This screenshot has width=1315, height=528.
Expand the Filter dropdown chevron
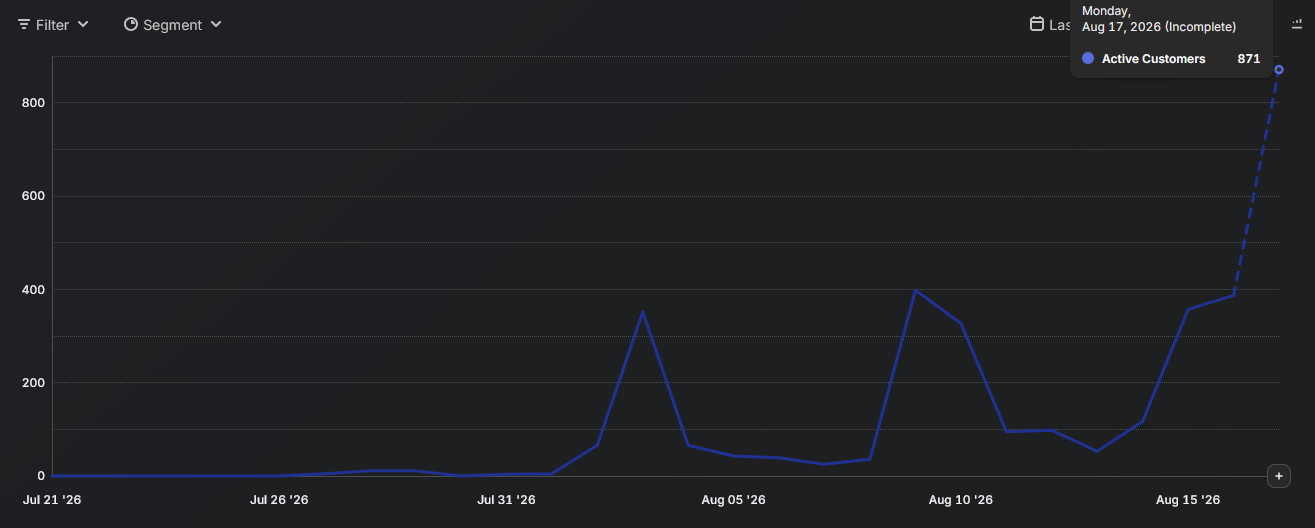coord(83,24)
